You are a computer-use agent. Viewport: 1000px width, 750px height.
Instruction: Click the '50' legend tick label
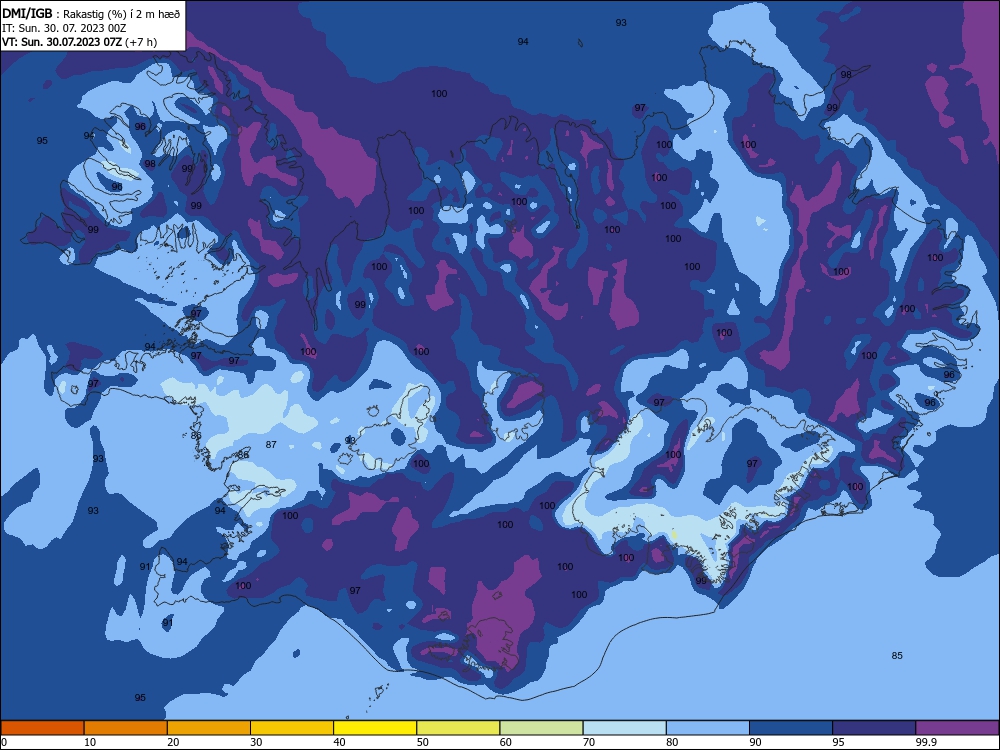[x=423, y=742]
